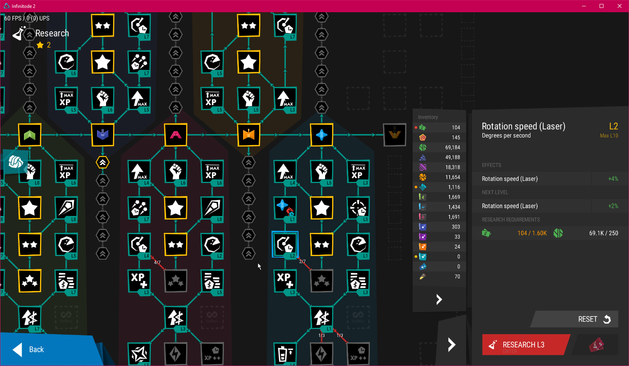Select the blue-purple tower node
The width and height of the screenshot is (629, 366).
103,135
